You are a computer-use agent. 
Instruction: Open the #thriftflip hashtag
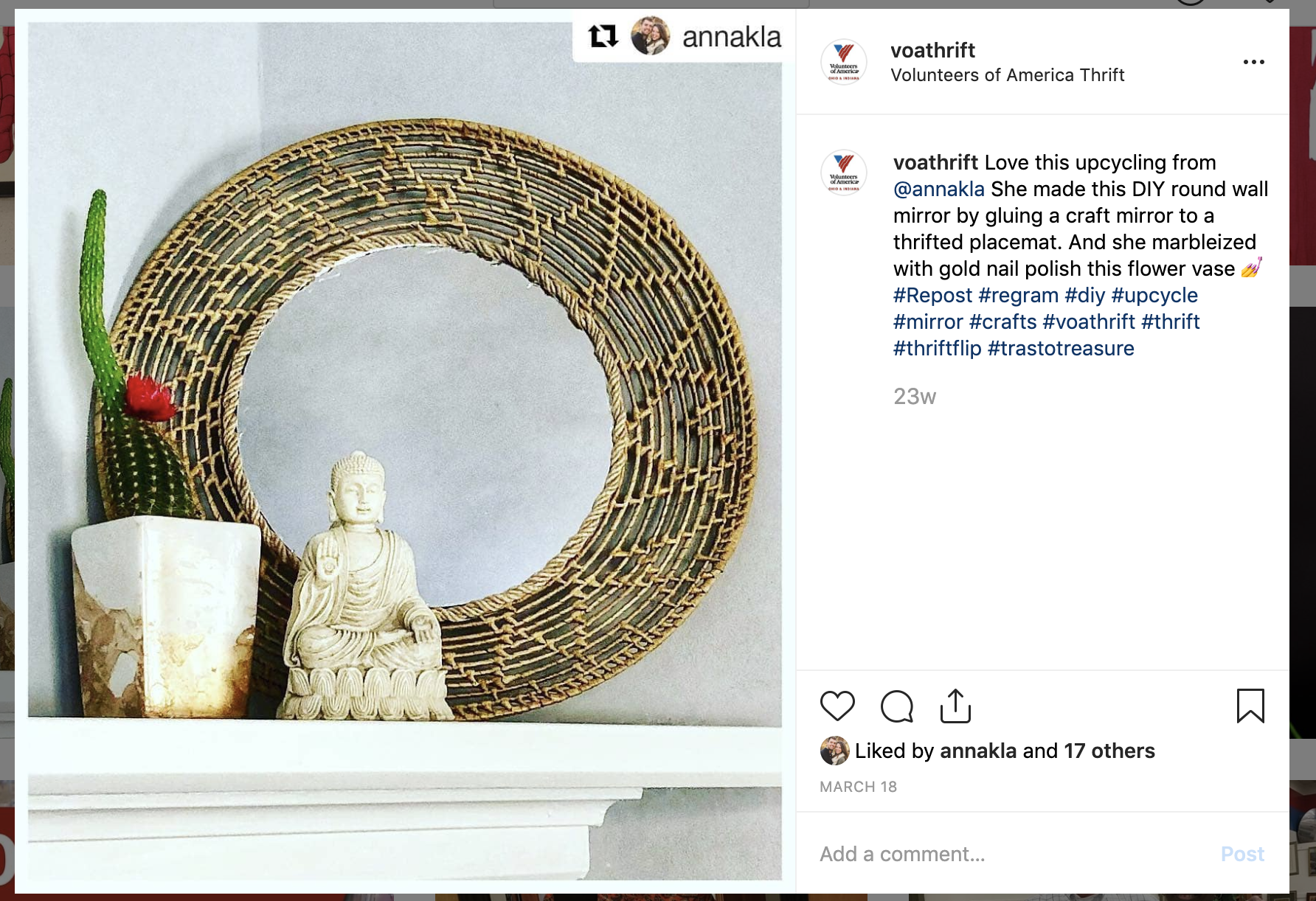pos(937,348)
